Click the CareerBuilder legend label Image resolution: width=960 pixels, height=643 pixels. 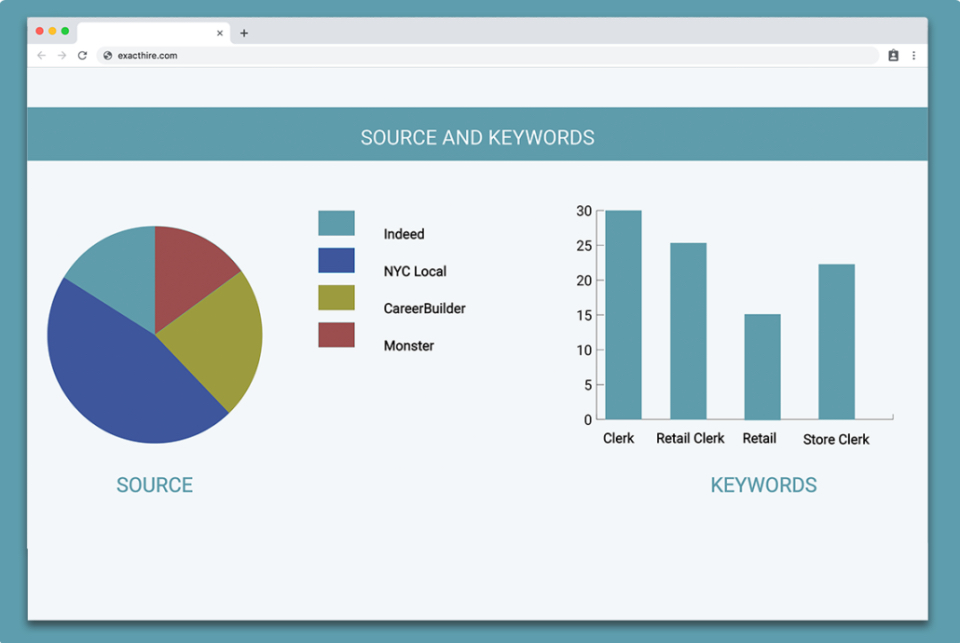[x=424, y=309]
